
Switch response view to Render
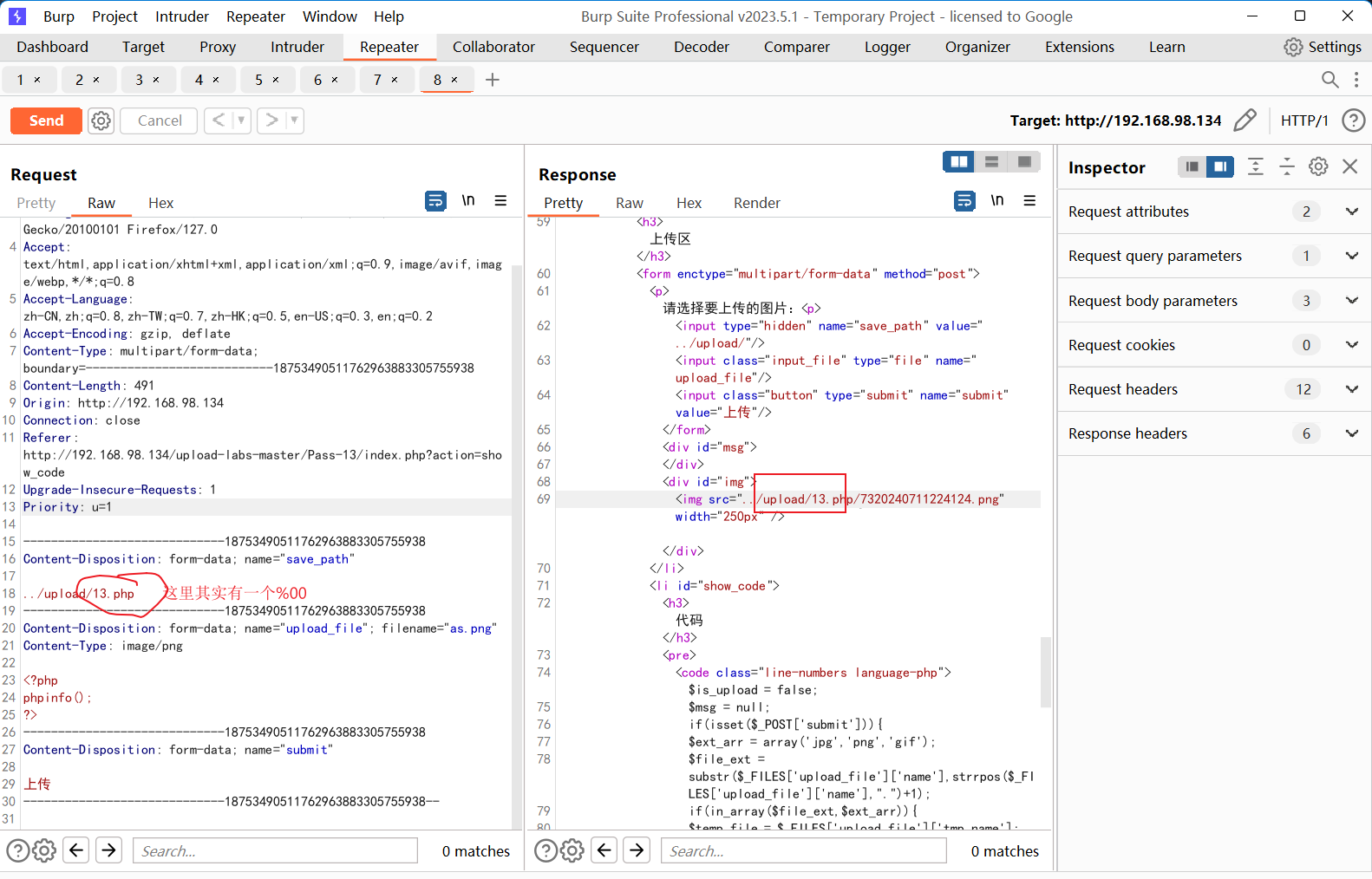click(x=757, y=203)
